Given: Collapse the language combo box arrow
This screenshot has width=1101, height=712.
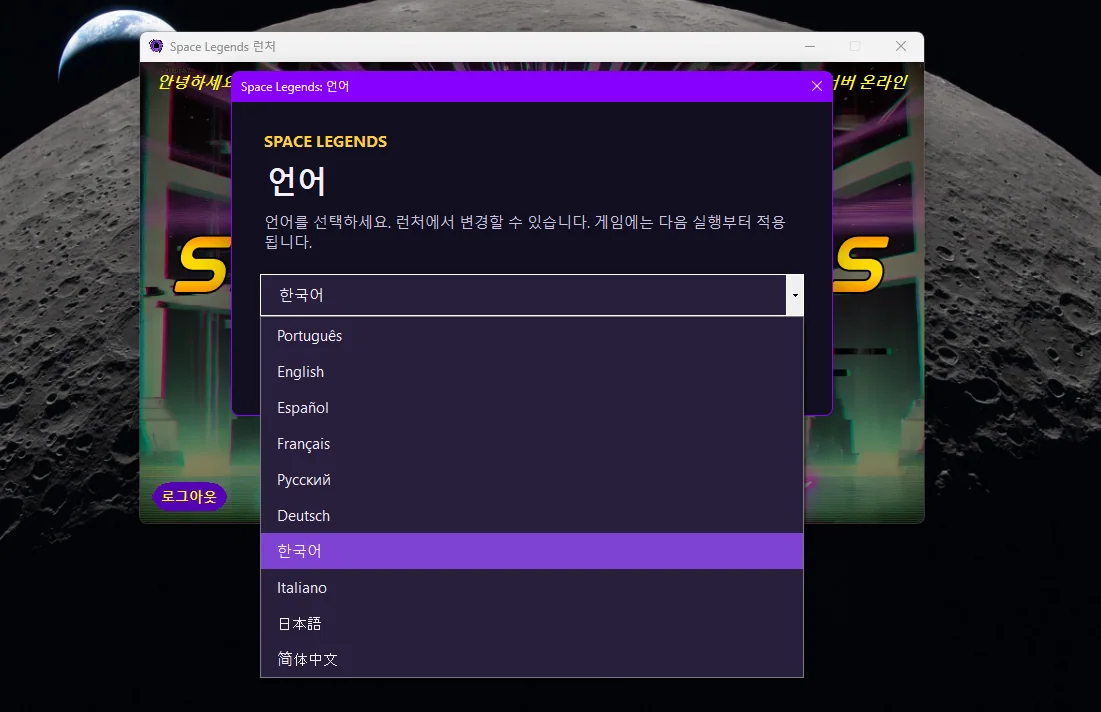Looking at the screenshot, I should (795, 295).
